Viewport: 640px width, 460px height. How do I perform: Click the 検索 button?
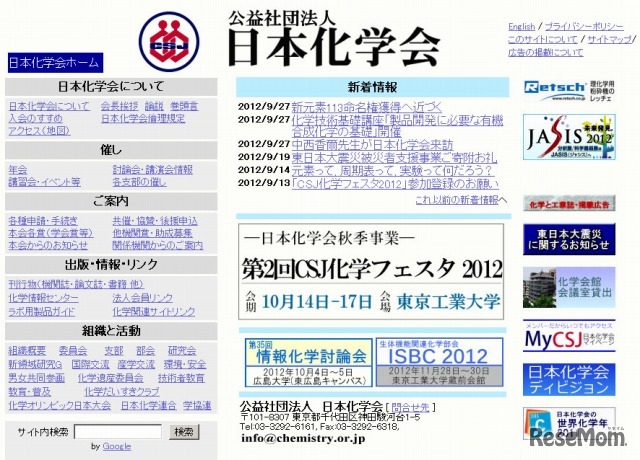point(184,432)
